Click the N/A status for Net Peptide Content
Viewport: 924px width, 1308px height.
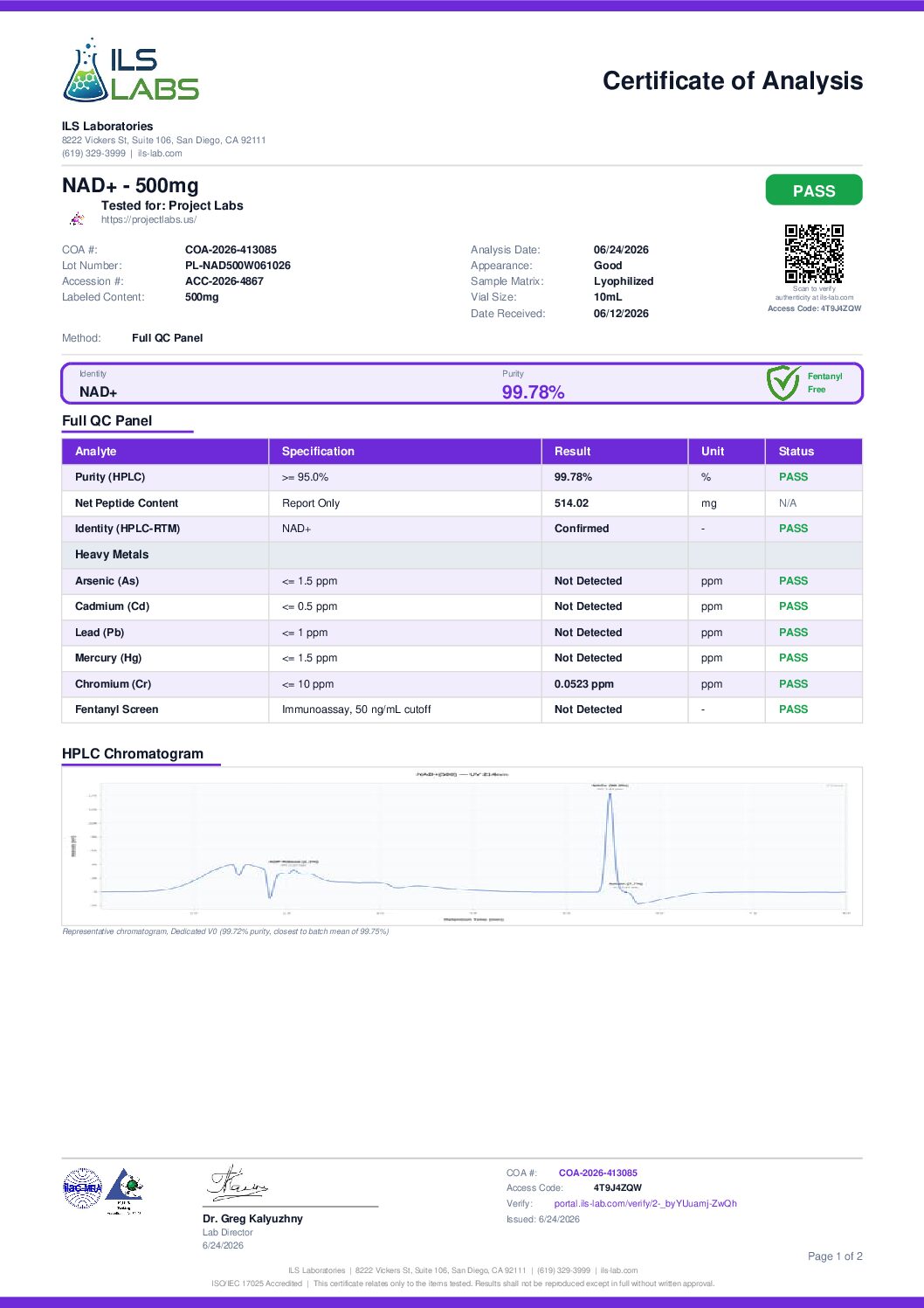pos(788,503)
